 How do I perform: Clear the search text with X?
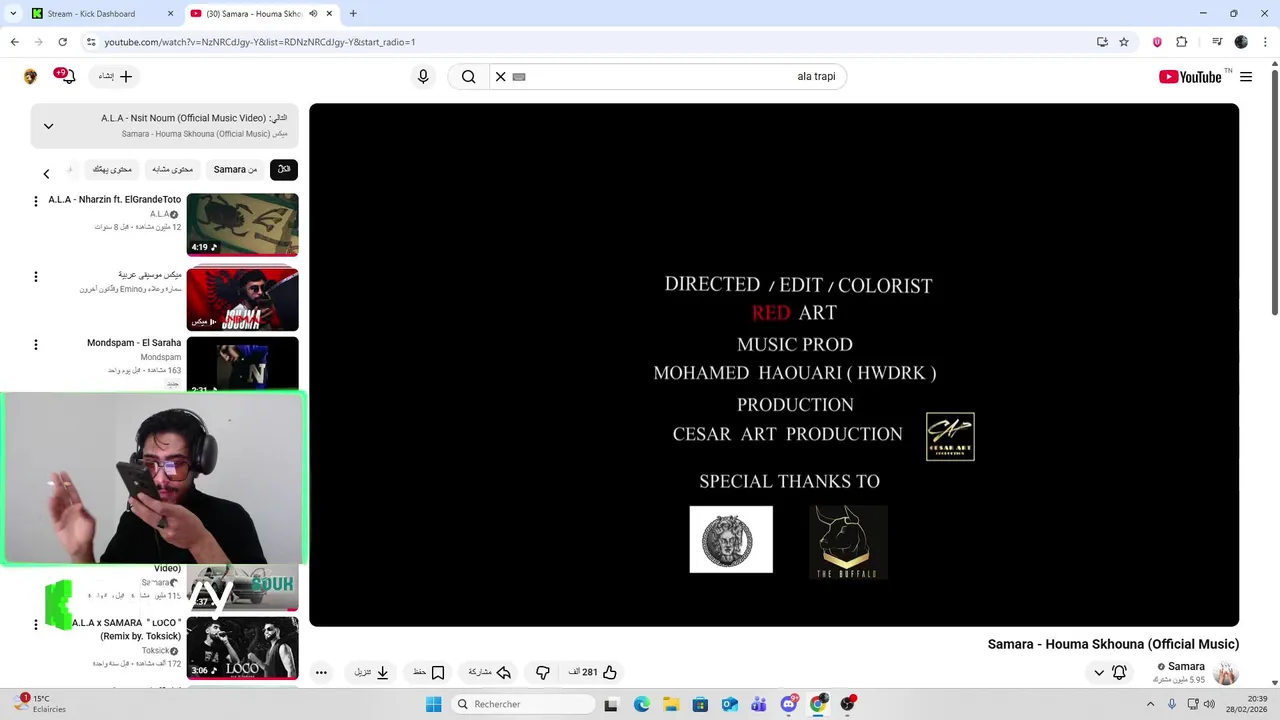[501, 77]
